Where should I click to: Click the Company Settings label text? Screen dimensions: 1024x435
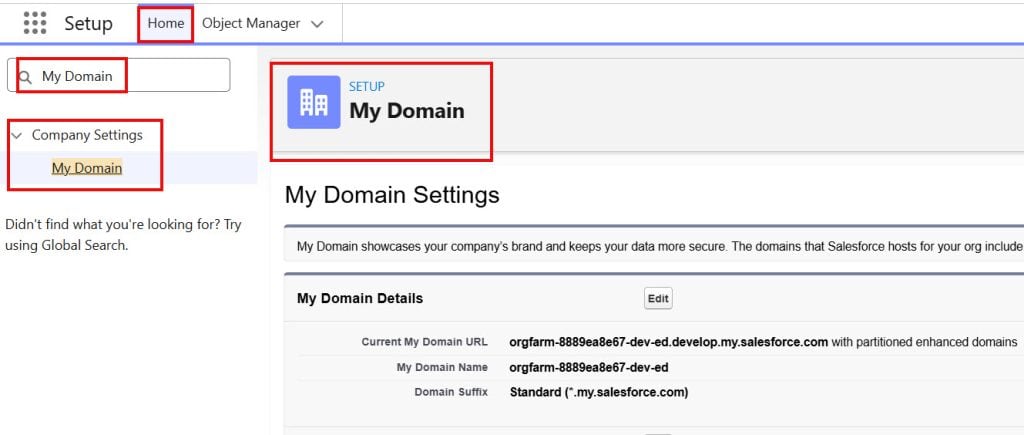pyautogui.click(x=87, y=135)
